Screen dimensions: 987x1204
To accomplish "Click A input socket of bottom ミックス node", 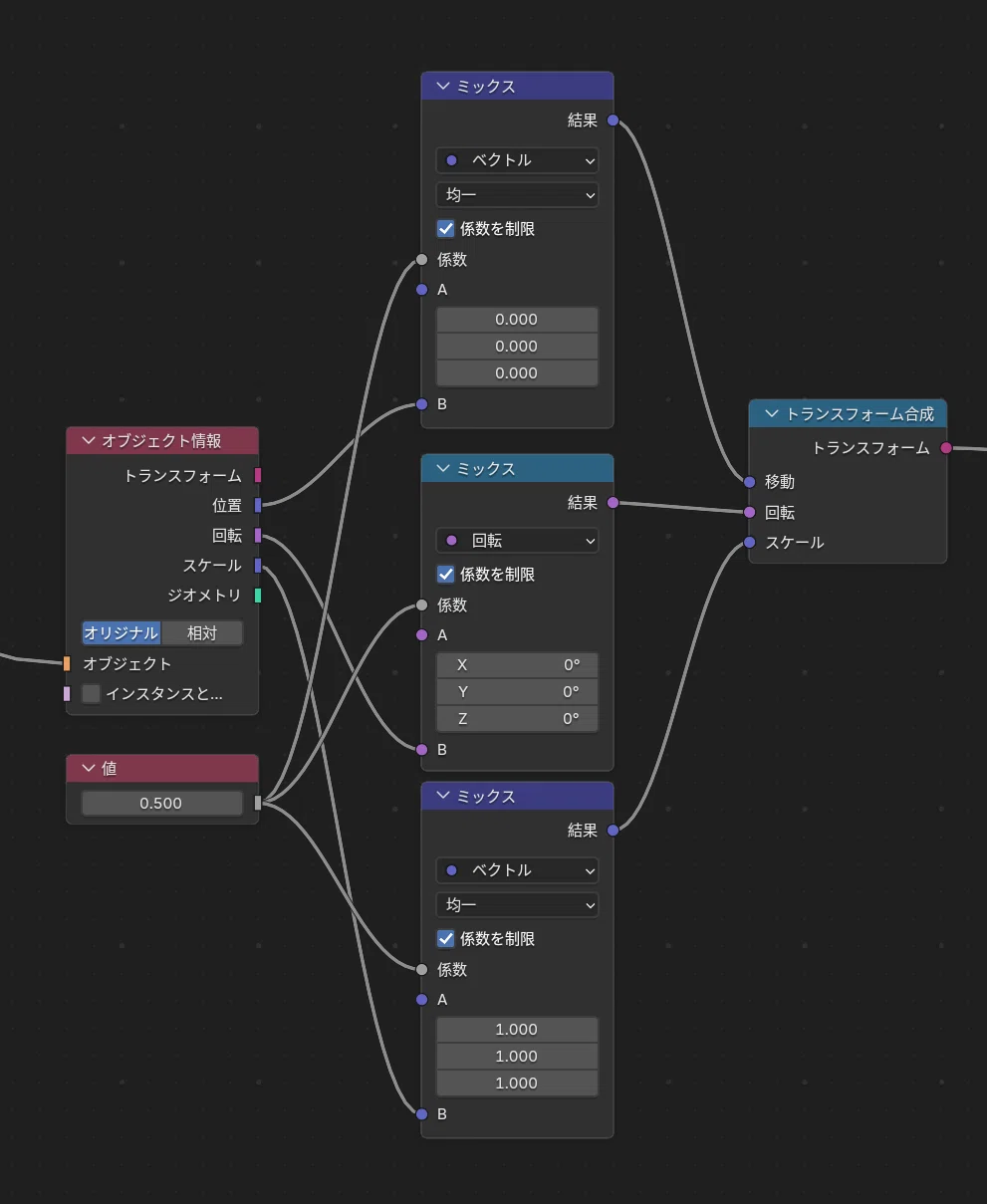I will tap(421, 1000).
